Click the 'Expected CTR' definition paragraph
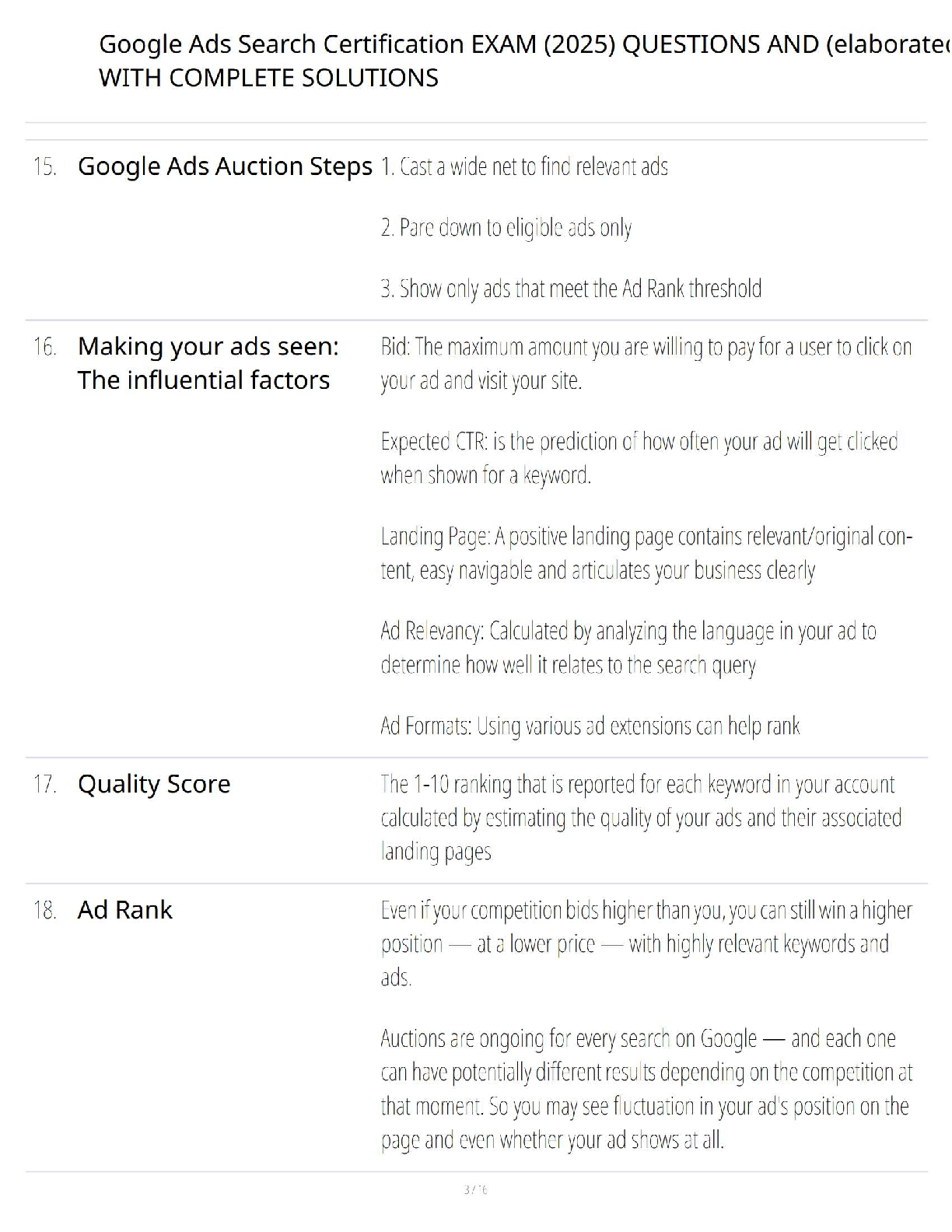The width and height of the screenshot is (952, 1232). point(639,458)
